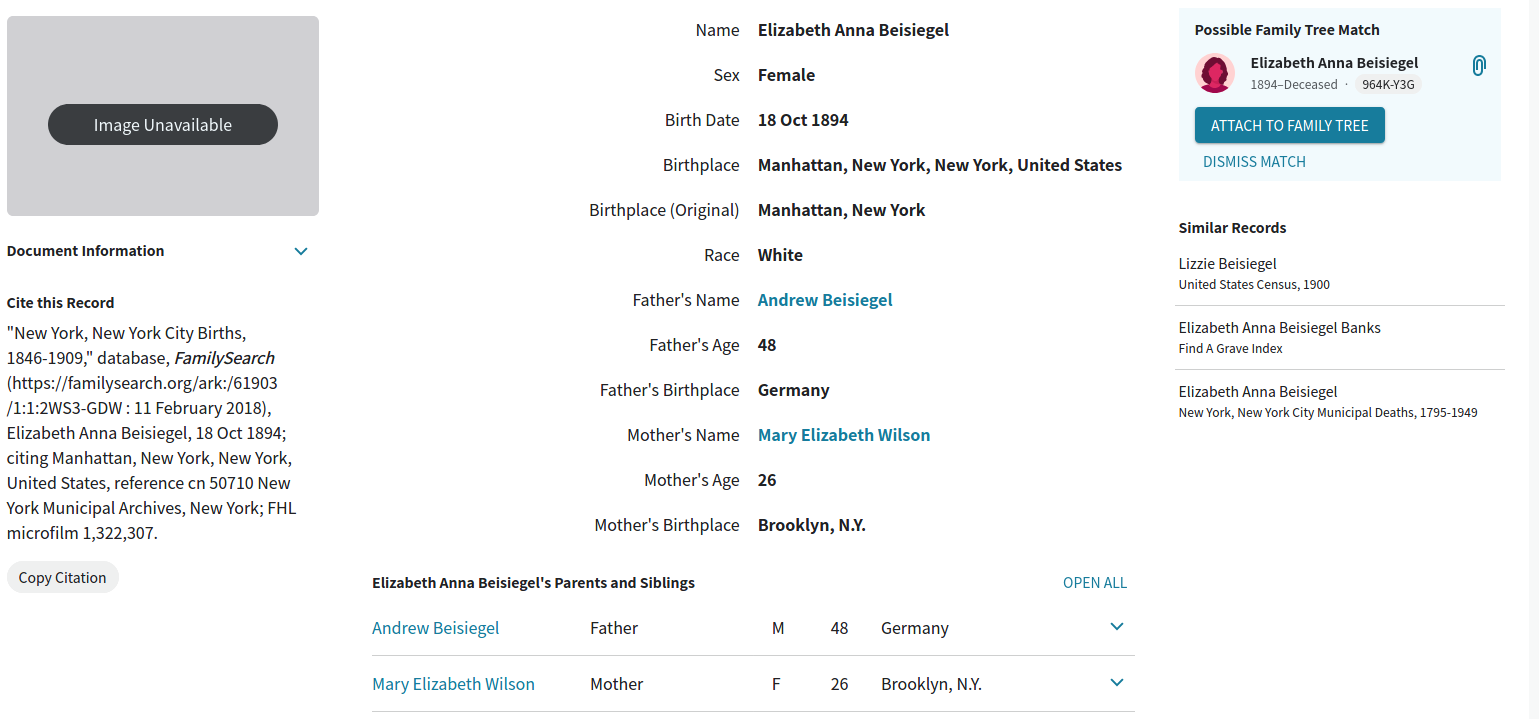The width and height of the screenshot is (1539, 719).
Task: Open Mary Elizabeth Wilson in the parents table
Action: tap(453, 684)
